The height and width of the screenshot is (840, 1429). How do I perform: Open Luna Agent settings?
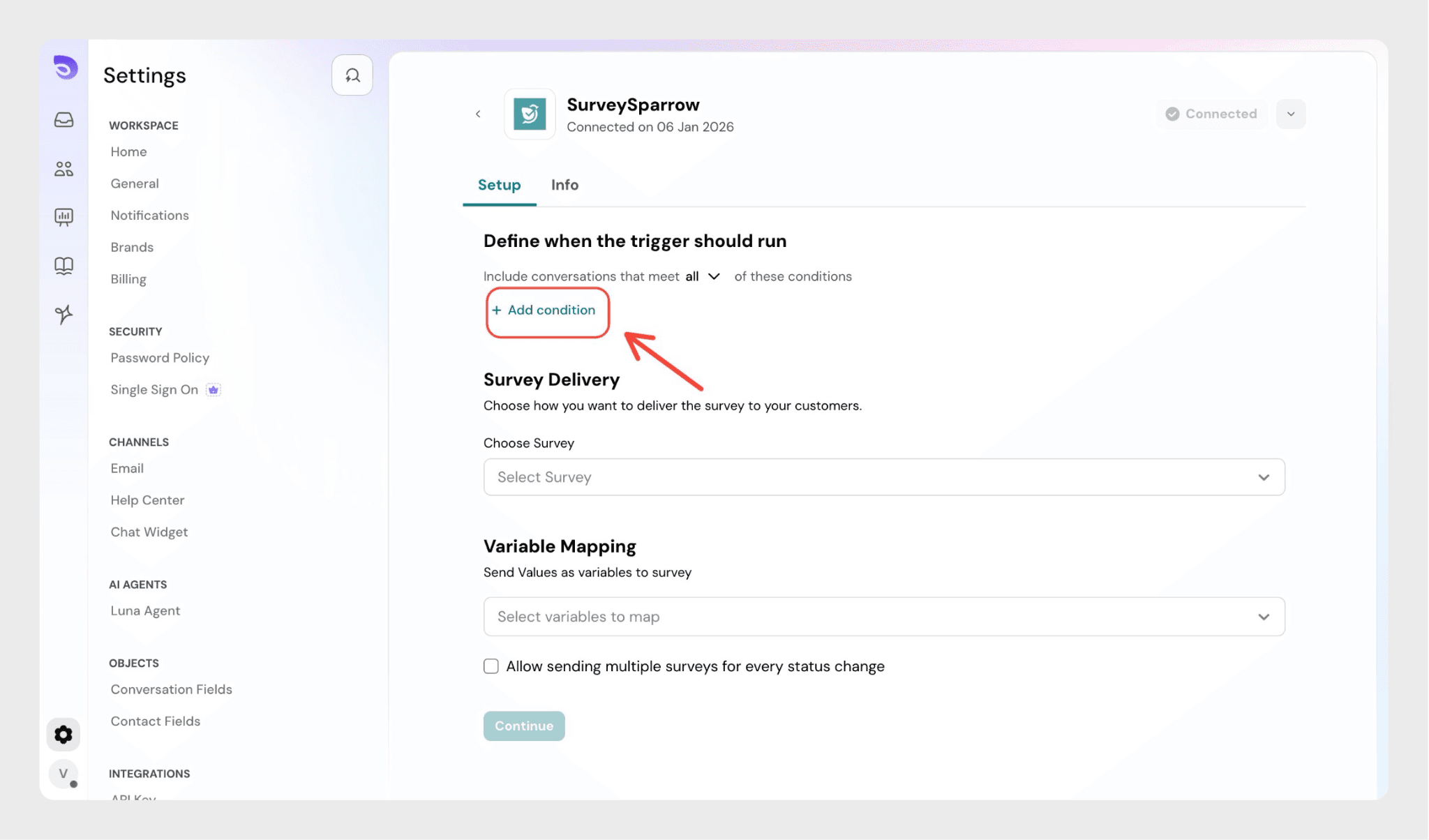(145, 610)
